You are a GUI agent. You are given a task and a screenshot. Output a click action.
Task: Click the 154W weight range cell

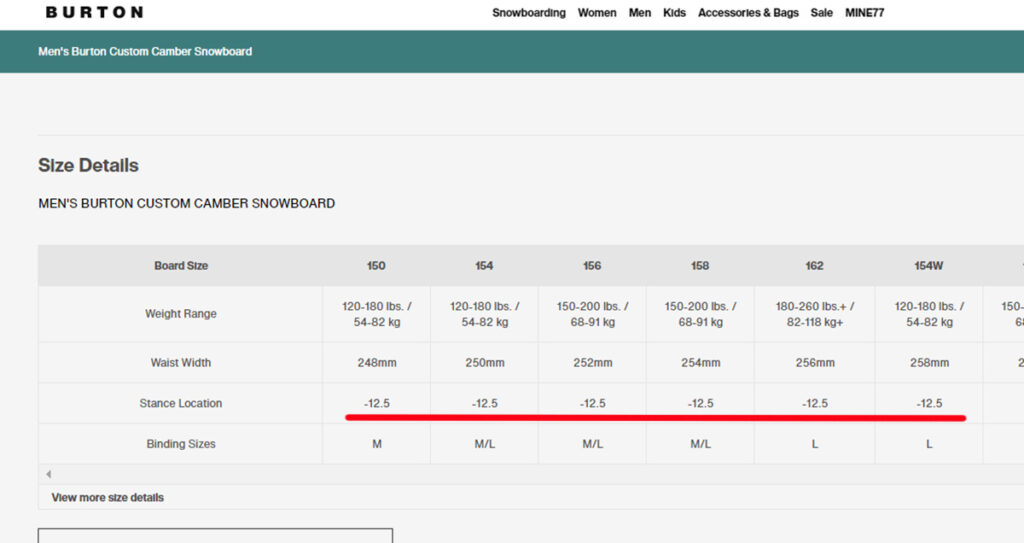coord(929,314)
